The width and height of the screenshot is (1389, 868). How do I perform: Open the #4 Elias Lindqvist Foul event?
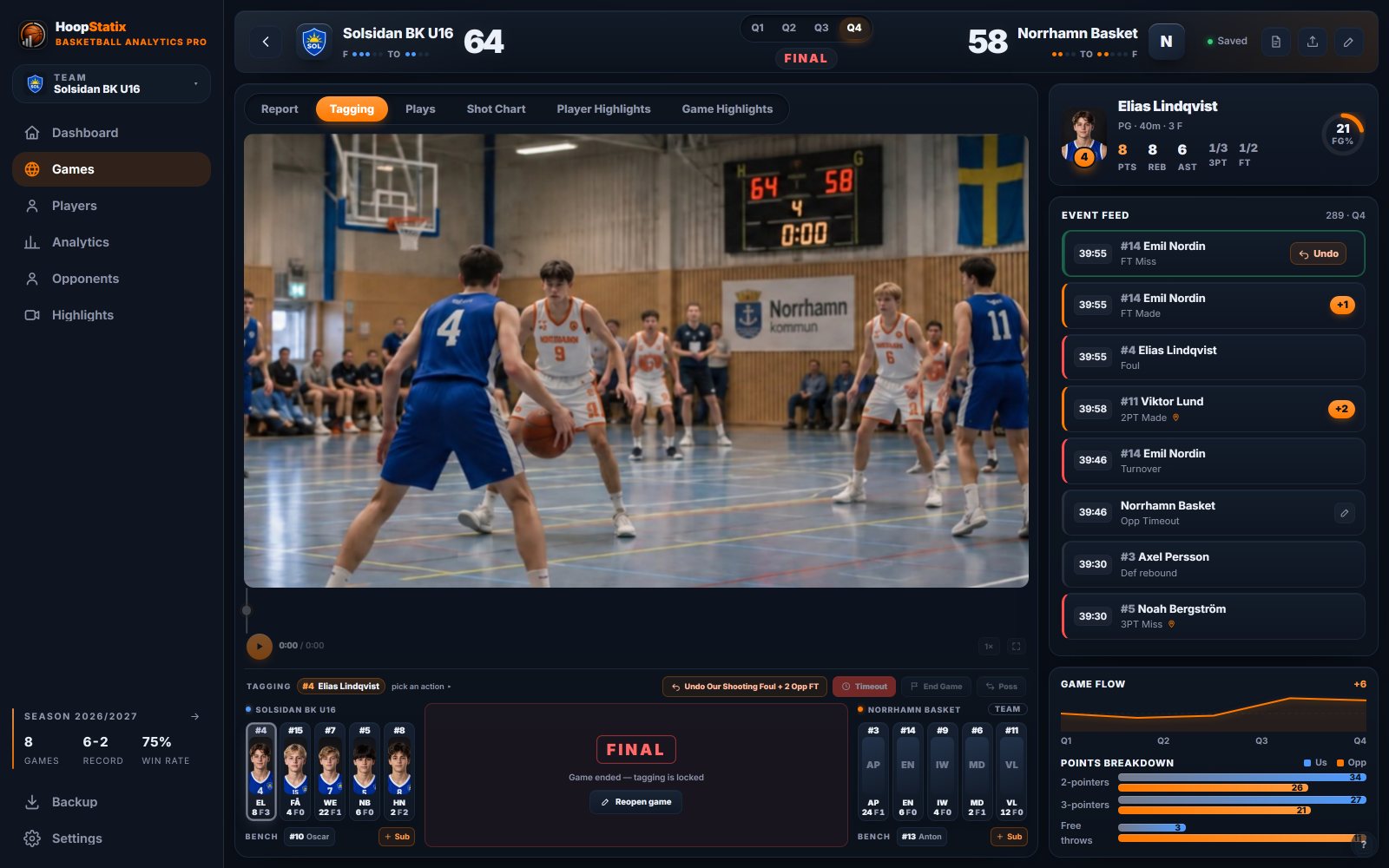pyautogui.click(x=1214, y=358)
